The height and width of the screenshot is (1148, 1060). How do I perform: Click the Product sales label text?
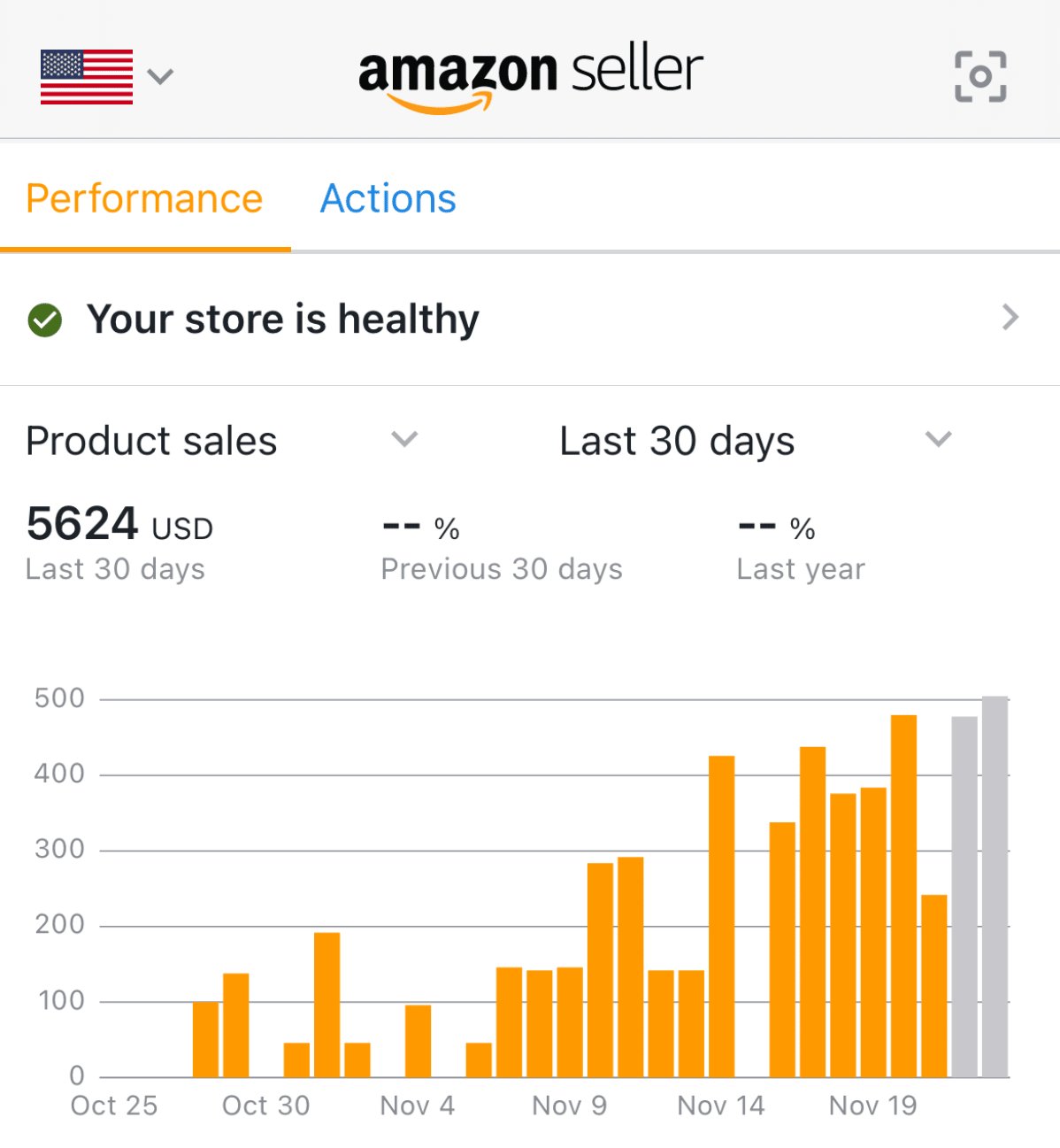tap(151, 441)
